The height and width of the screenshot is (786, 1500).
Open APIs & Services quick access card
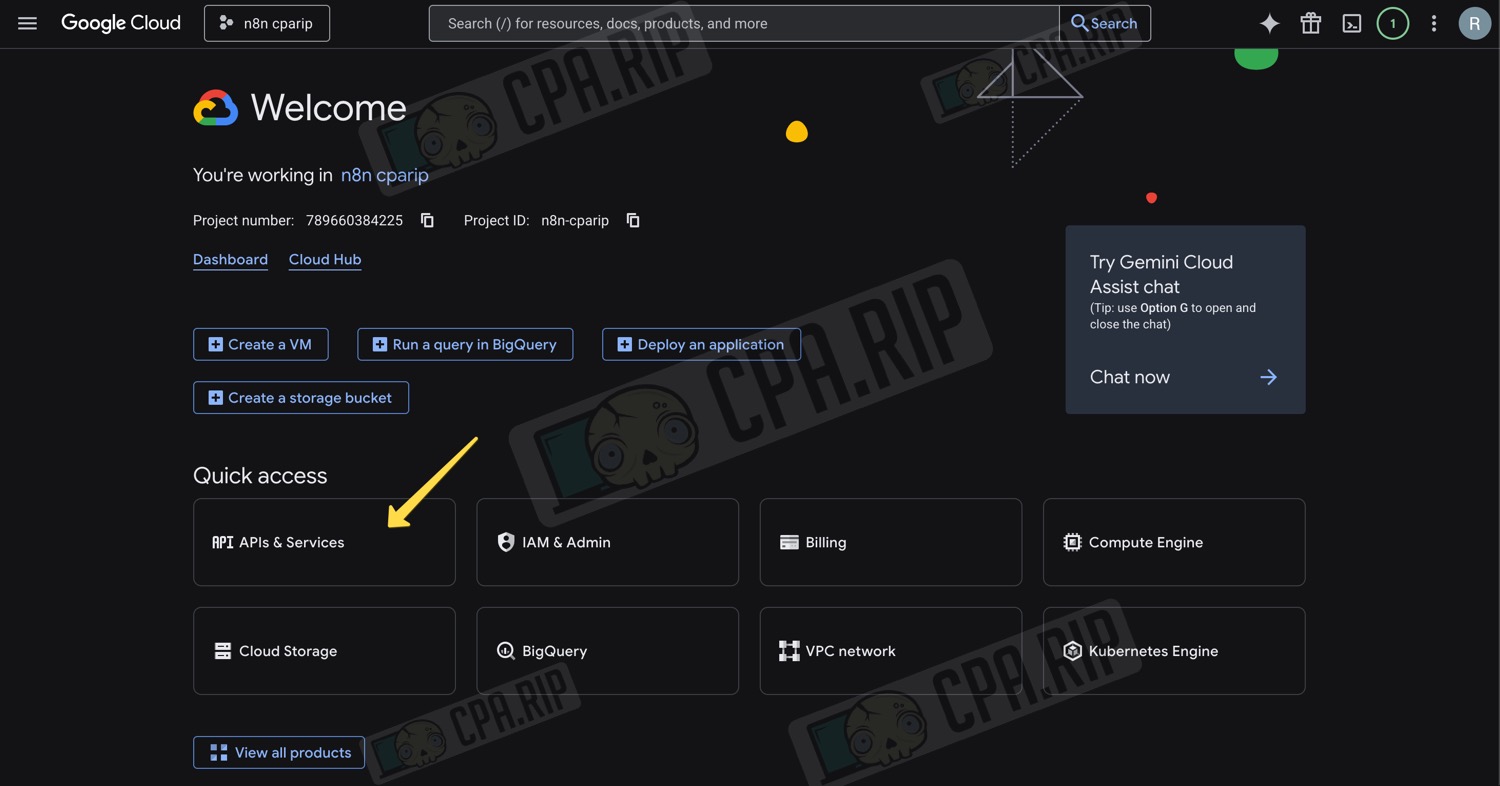tap(324, 542)
